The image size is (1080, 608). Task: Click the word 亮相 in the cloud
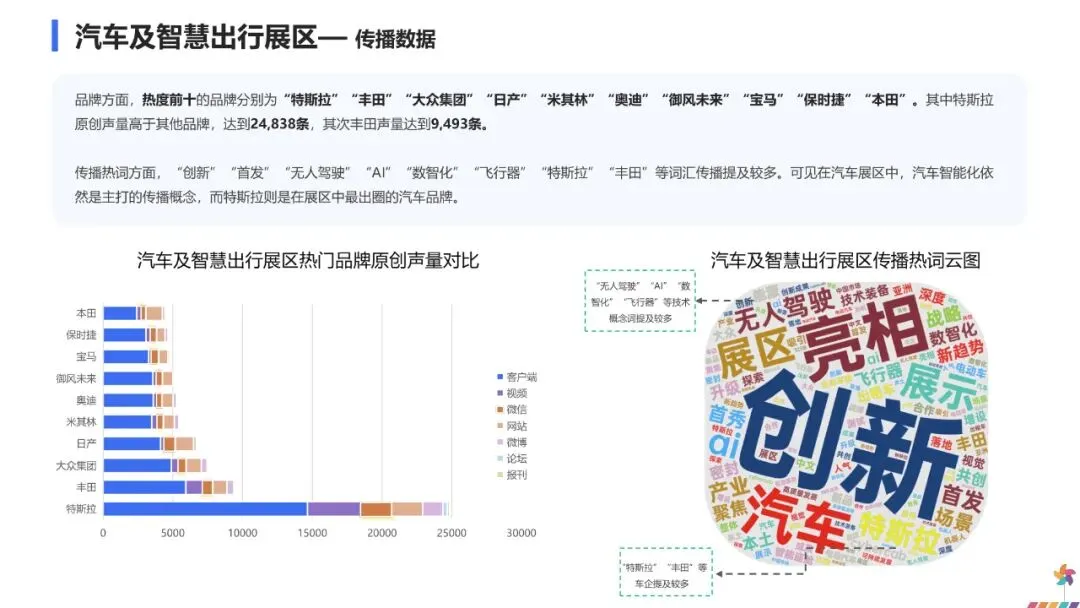[x=864, y=339]
